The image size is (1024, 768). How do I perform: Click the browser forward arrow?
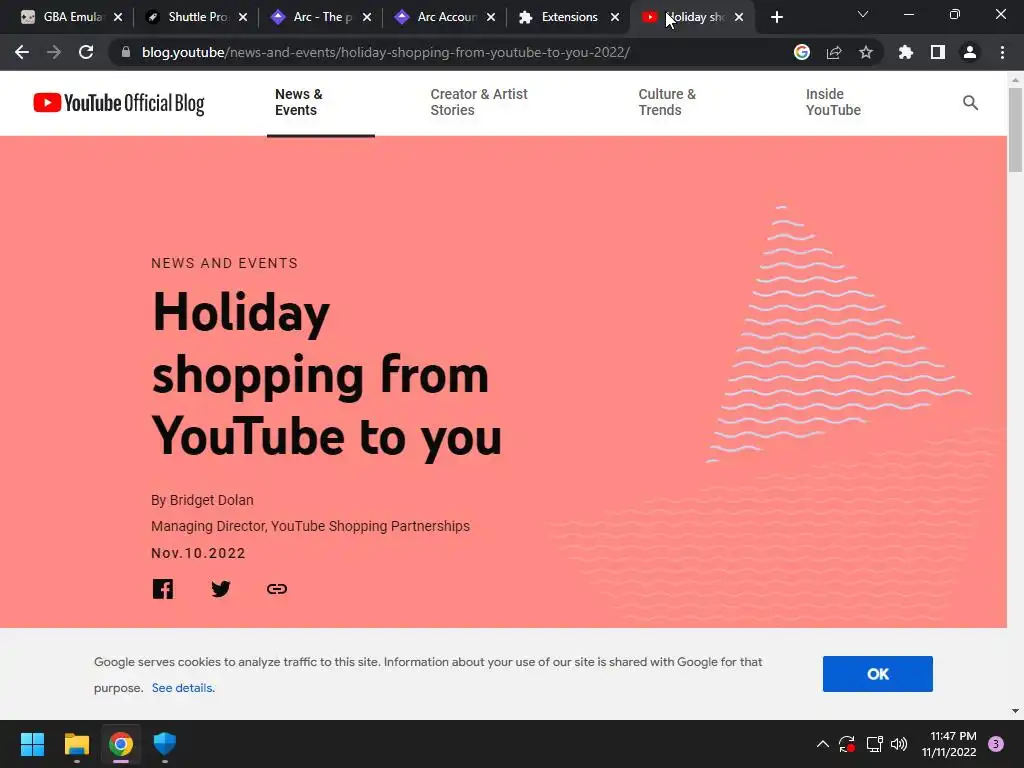click(54, 52)
